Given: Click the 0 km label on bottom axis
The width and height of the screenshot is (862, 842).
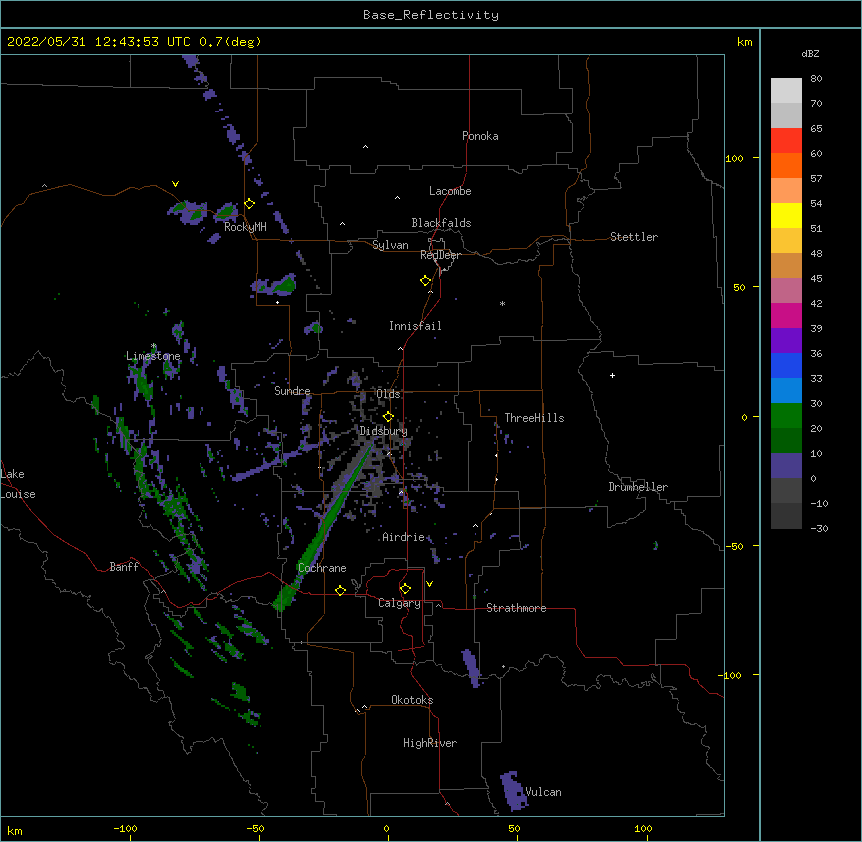Looking at the screenshot, I should (386, 828).
